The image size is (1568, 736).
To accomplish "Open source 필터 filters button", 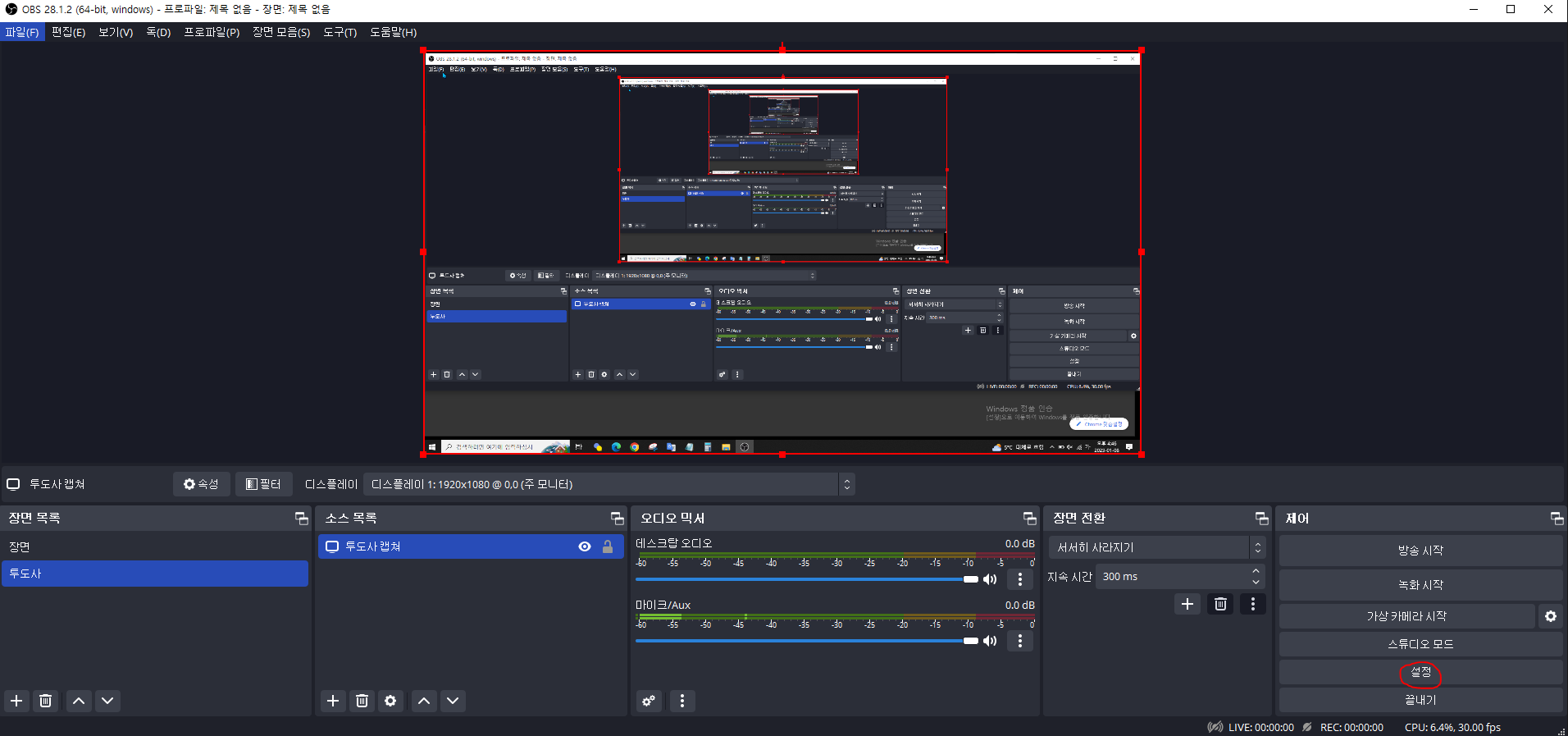I will 263,484.
